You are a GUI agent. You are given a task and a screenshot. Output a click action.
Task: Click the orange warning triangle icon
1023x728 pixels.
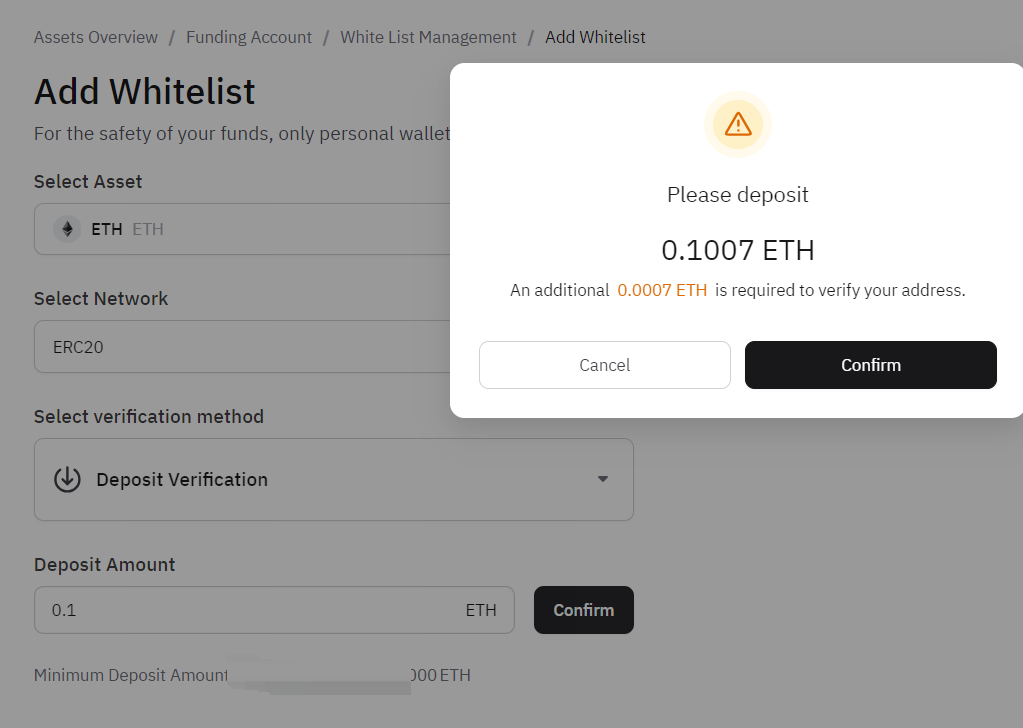(738, 124)
